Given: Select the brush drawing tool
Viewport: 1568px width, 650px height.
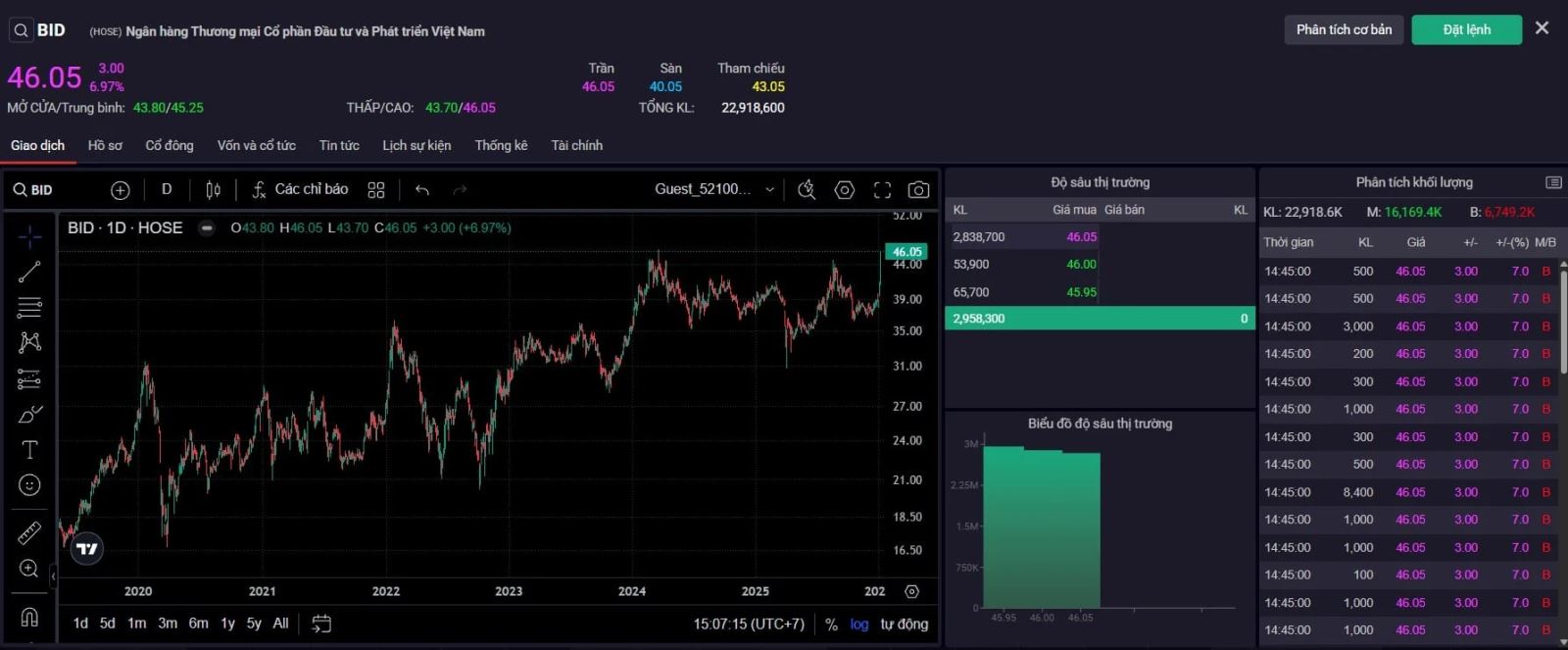Looking at the screenshot, I should pyautogui.click(x=29, y=414).
